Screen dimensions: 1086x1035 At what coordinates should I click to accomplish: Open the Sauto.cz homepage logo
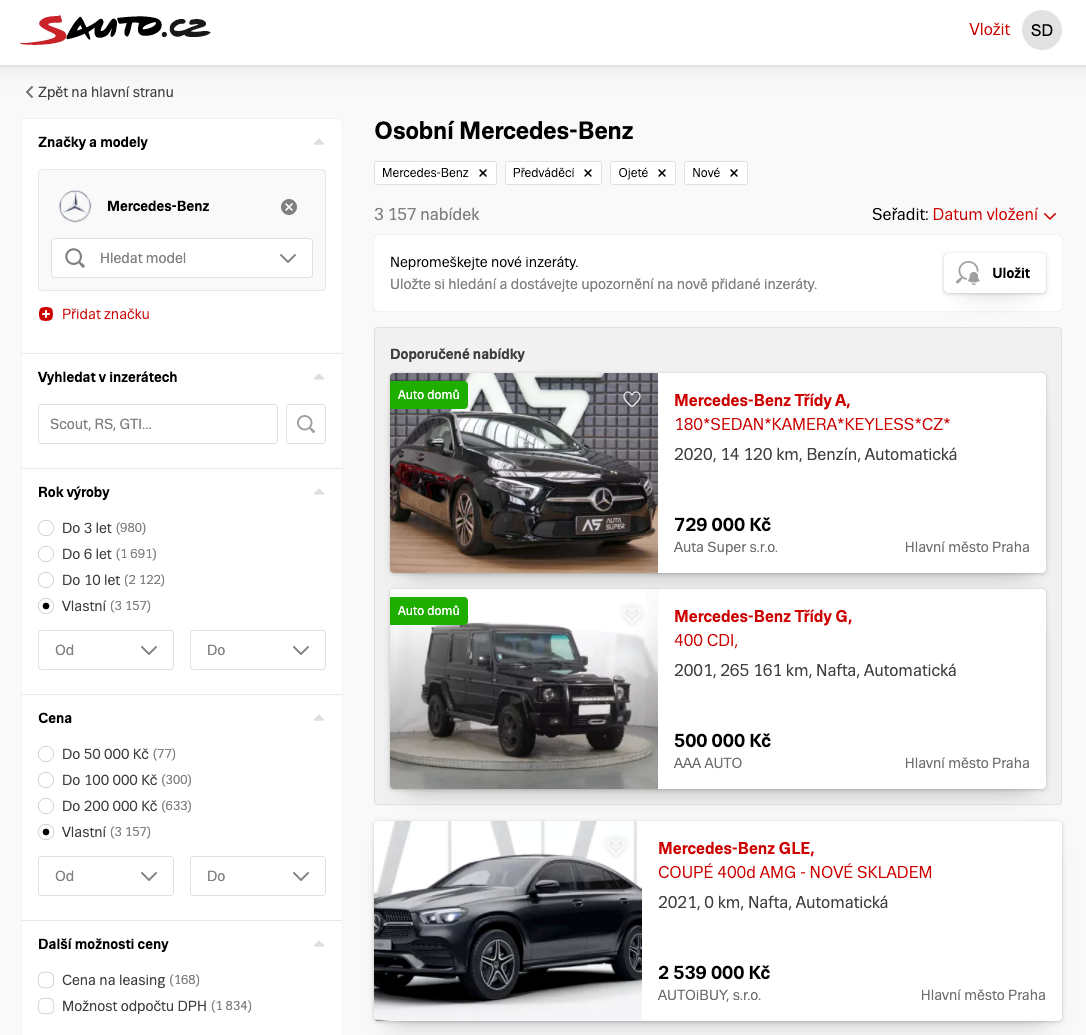point(115,29)
